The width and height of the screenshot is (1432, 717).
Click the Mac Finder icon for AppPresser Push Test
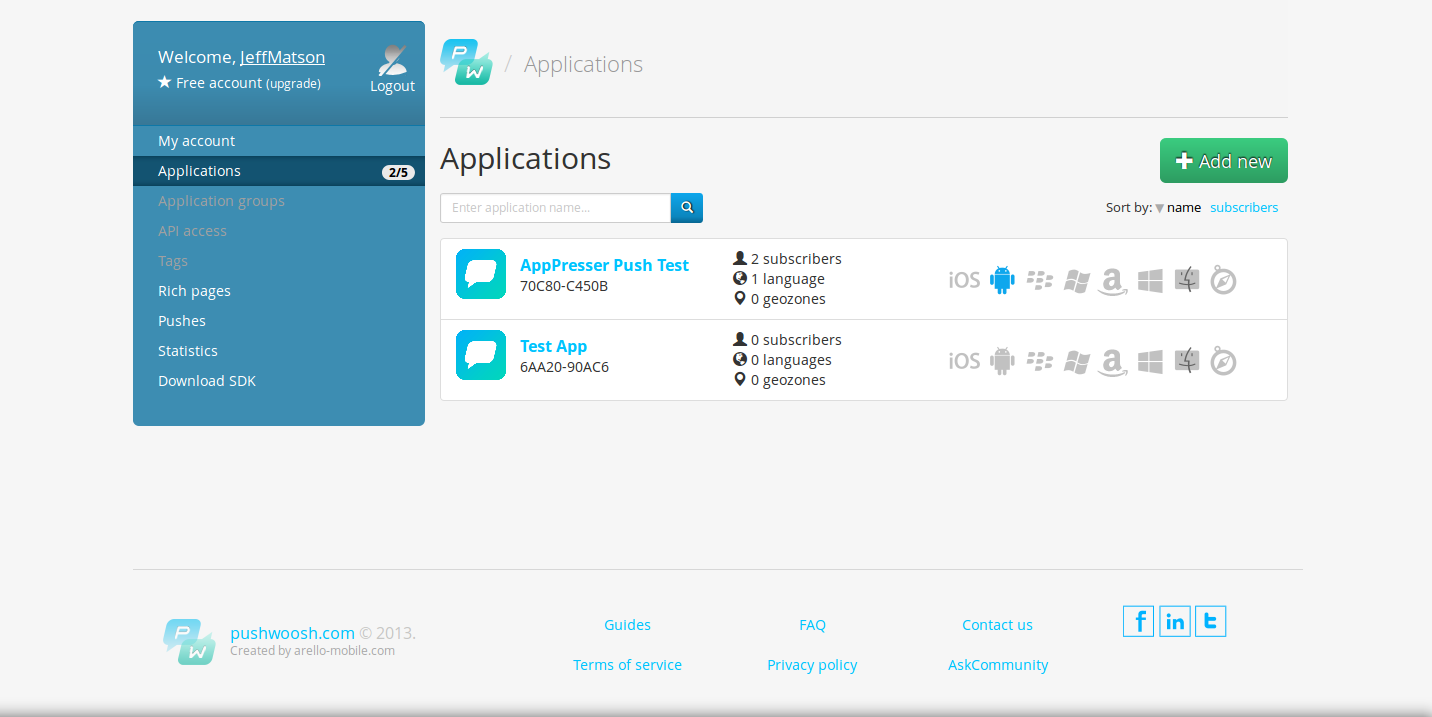[1186, 280]
